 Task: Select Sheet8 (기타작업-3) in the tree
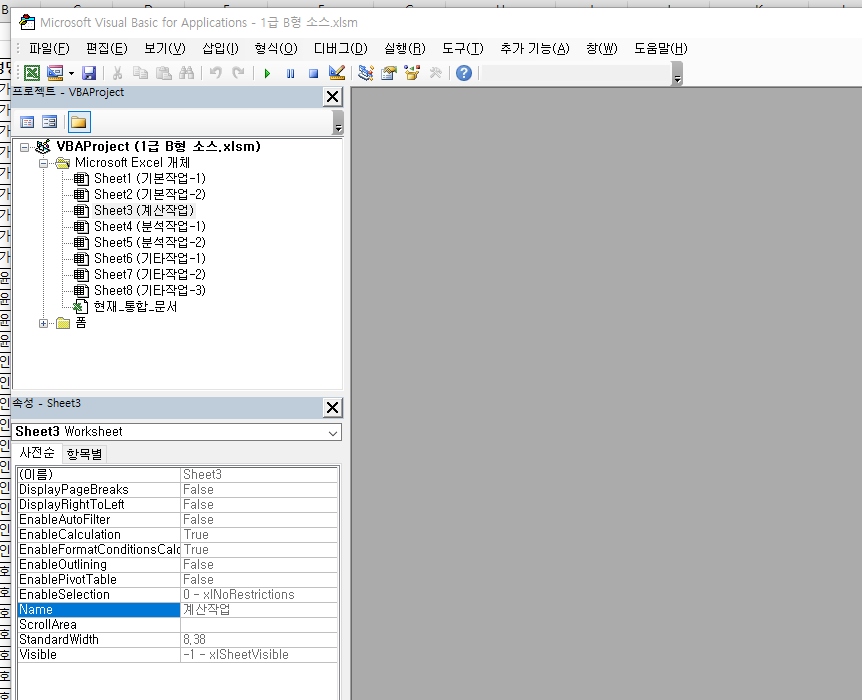[x=150, y=290]
